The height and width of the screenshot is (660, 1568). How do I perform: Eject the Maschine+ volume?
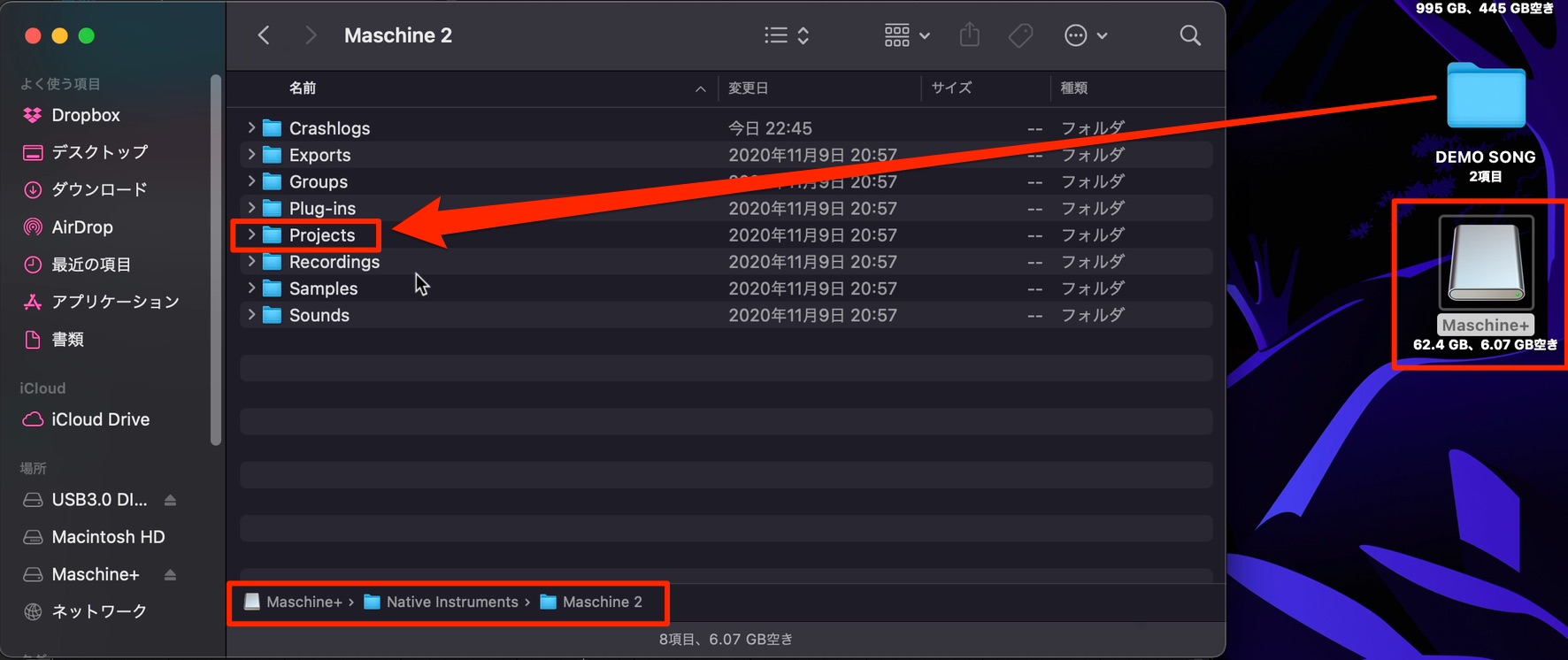coord(170,575)
